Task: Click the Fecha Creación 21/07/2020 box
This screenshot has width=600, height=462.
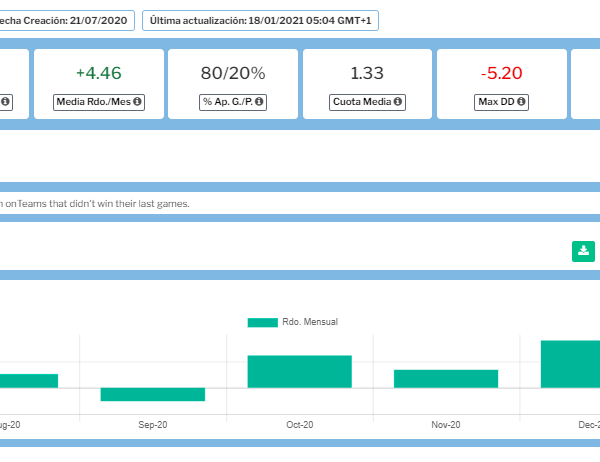Action: coord(67,20)
